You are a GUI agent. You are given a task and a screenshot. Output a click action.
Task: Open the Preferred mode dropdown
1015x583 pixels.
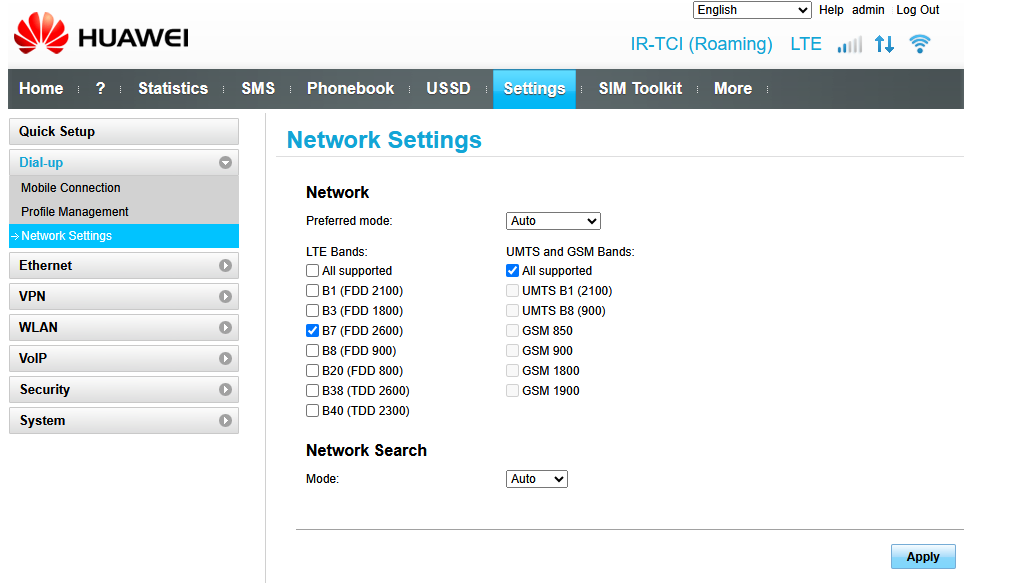coord(553,221)
